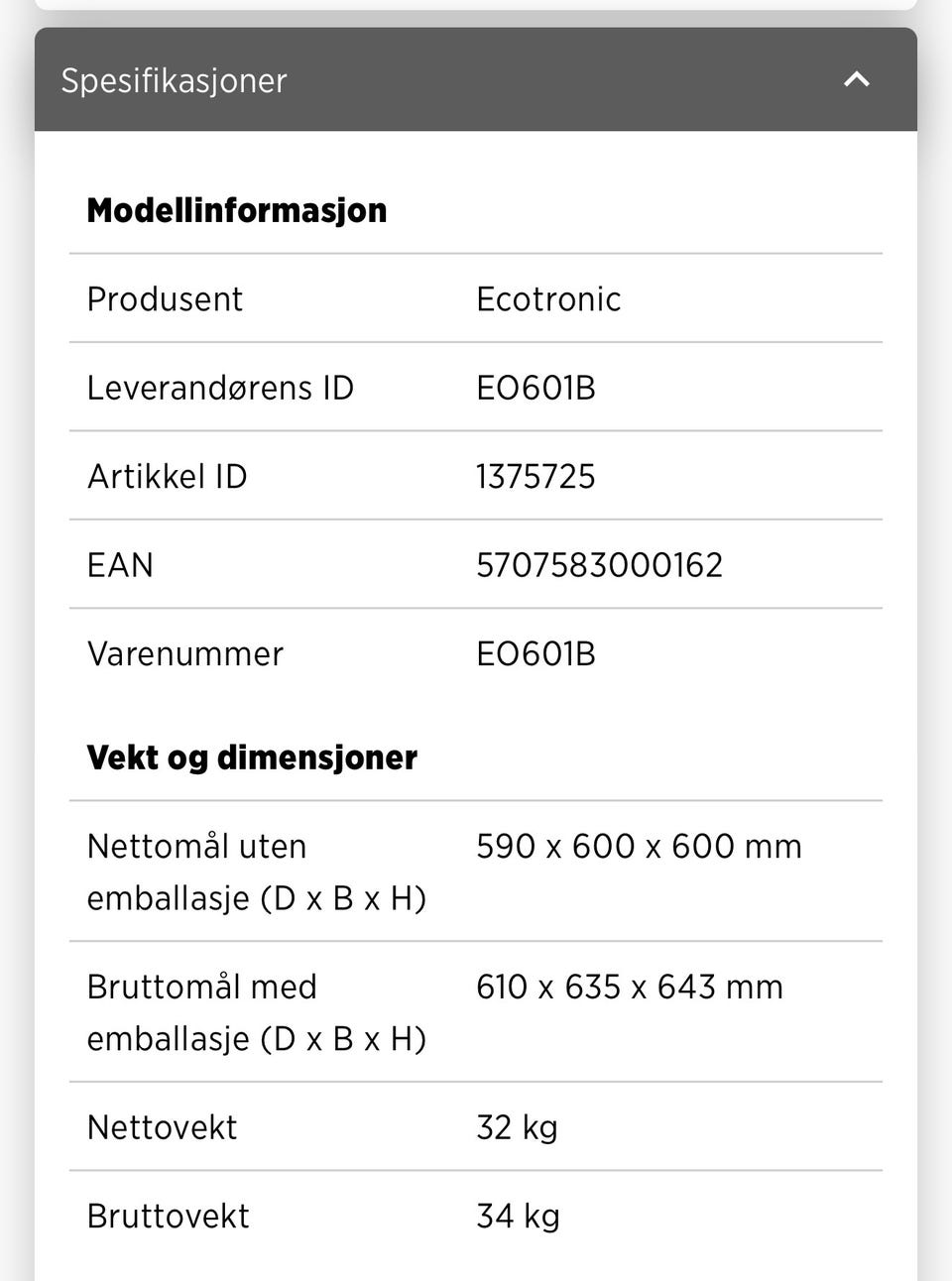Select net dimensions 590 x 600 x 600 mm
The height and width of the screenshot is (1281, 952).
(639, 846)
